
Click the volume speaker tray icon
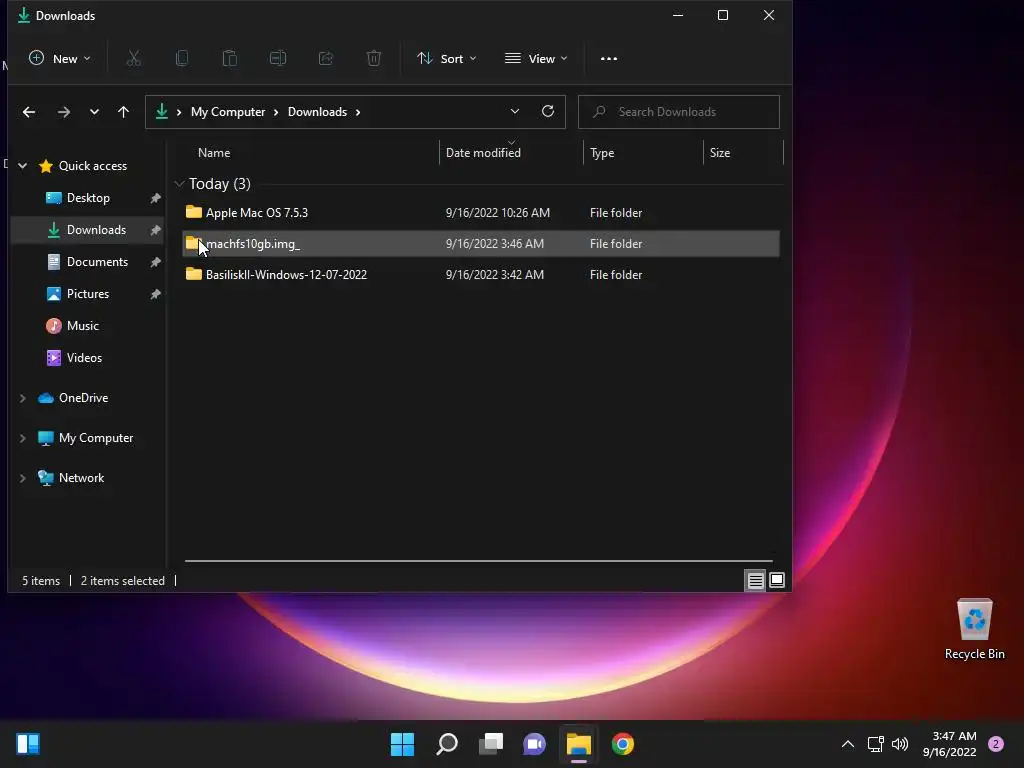pos(900,744)
